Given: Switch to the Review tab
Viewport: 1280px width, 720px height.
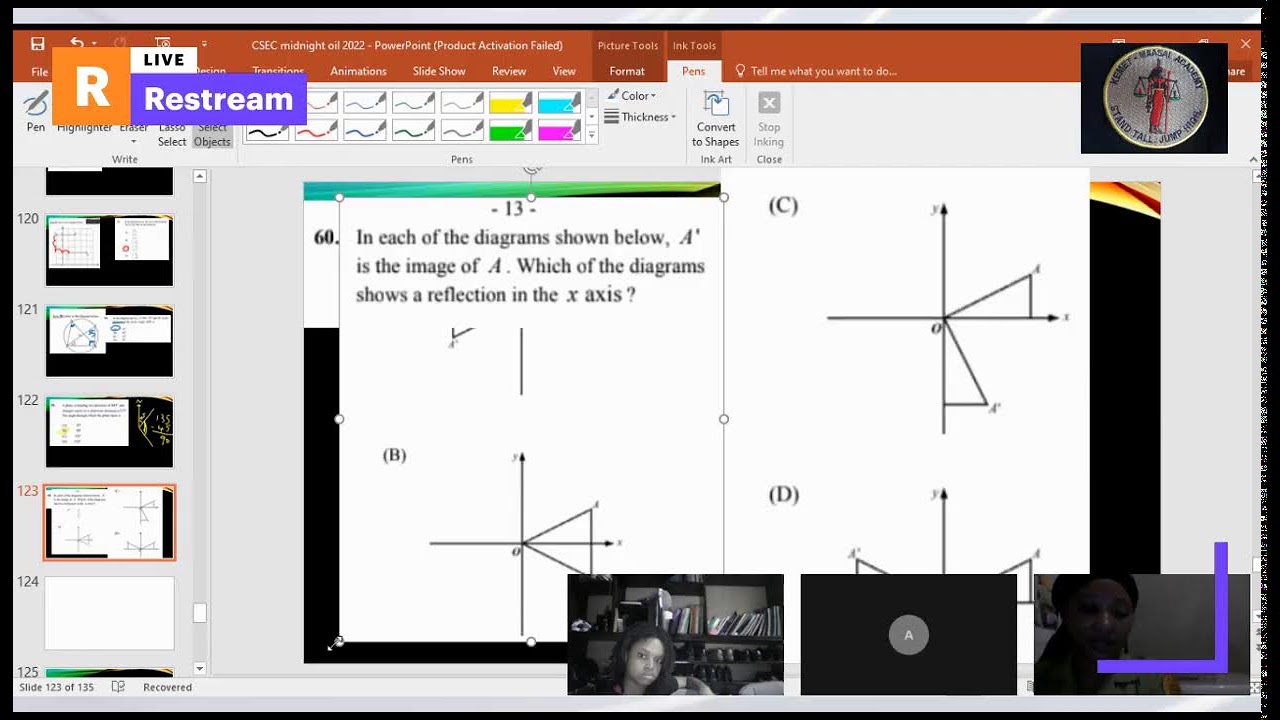Looking at the screenshot, I should [509, 71].
